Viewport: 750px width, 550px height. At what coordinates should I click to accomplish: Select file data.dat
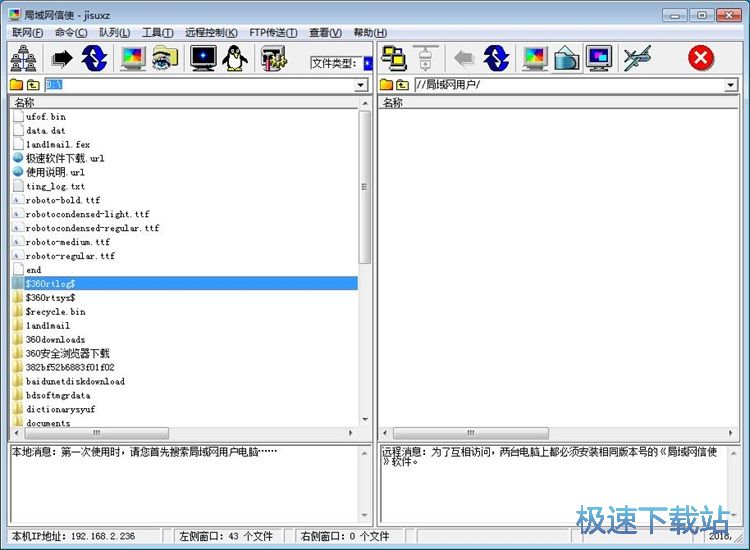(45, 131)
